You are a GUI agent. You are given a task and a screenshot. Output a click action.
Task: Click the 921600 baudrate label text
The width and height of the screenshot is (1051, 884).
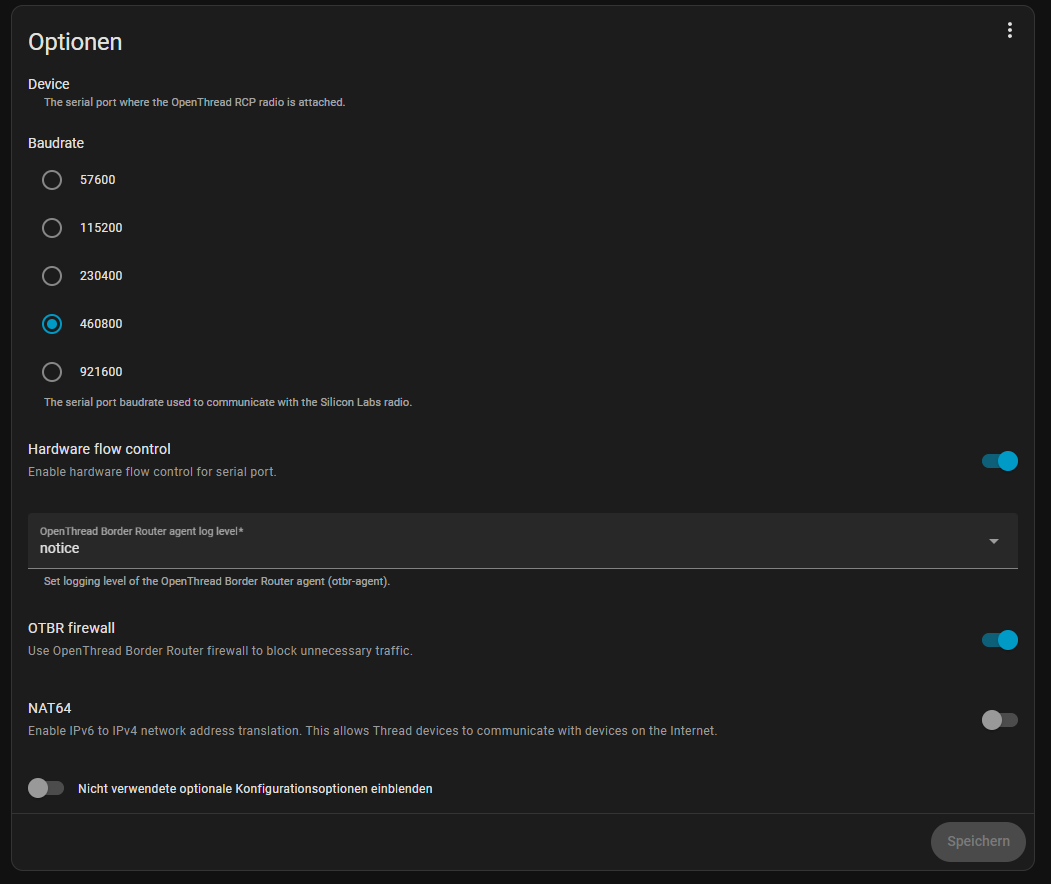(x=101, y=372)
